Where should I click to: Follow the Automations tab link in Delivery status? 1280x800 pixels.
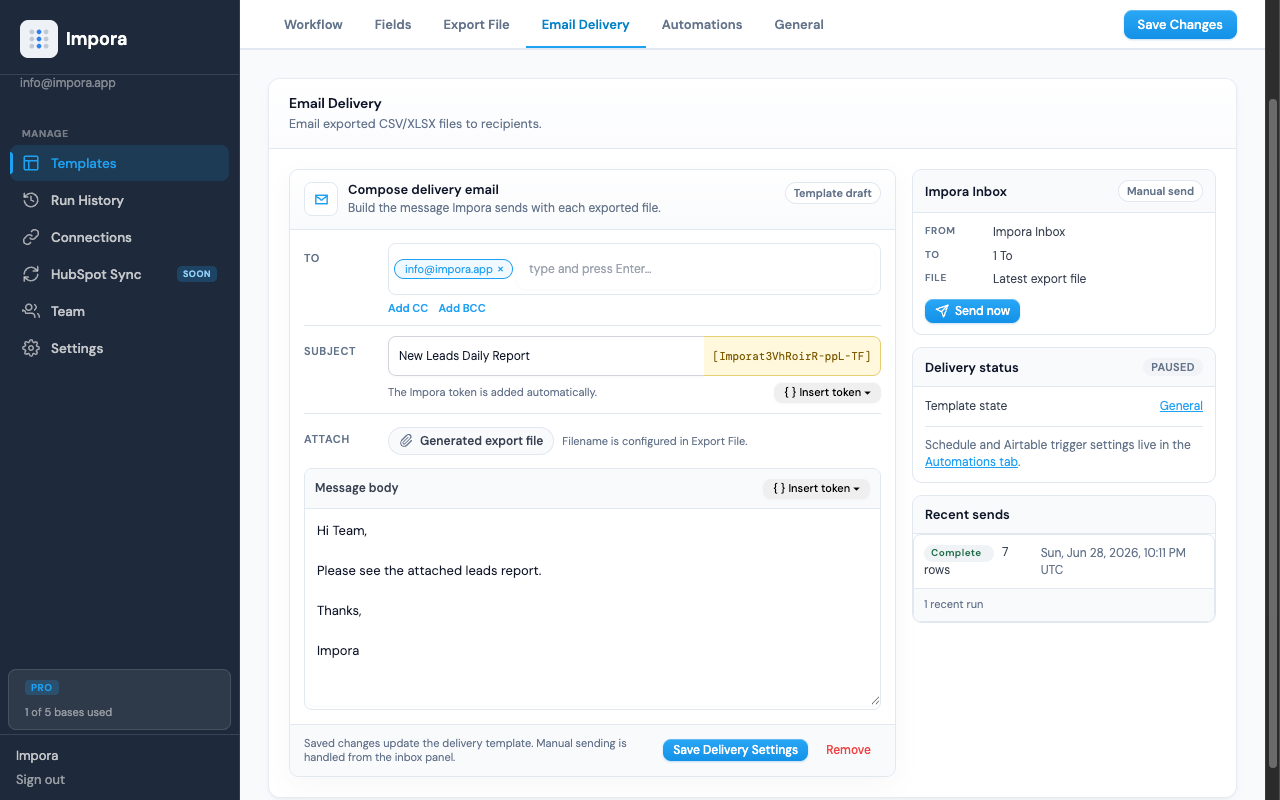coord(972,462)
